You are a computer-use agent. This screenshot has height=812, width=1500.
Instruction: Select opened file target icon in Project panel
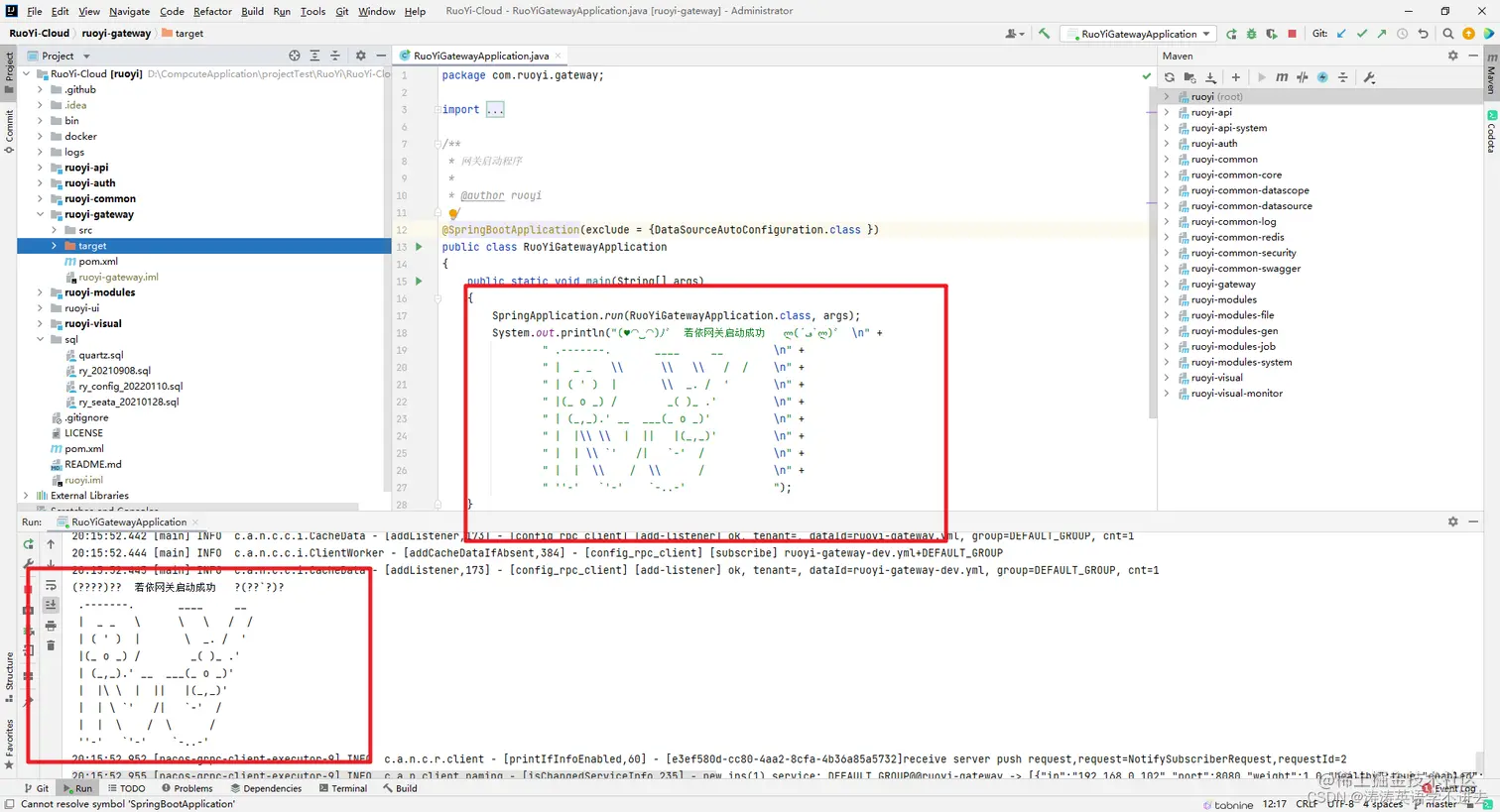(x=294, y=56)
